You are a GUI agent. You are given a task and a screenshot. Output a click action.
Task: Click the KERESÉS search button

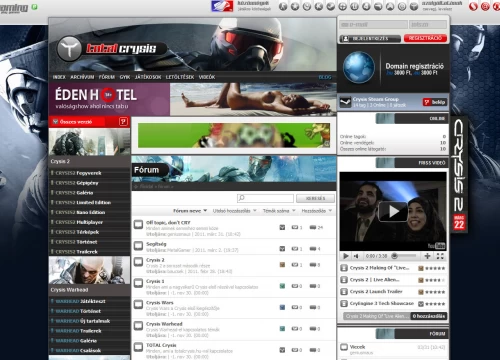pyautogui.click(x=315, y=198)
